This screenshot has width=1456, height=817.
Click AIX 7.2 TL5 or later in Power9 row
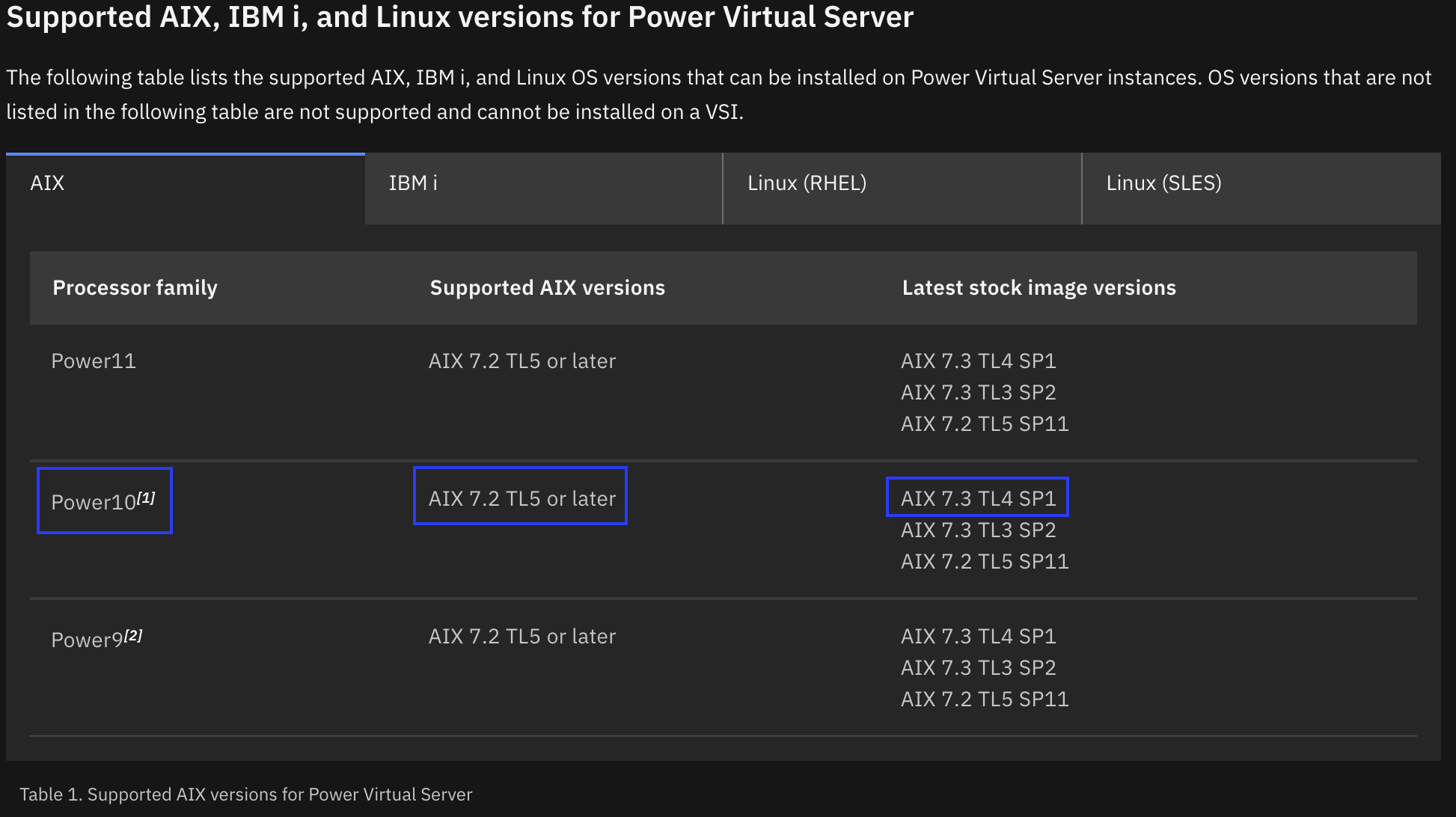coord(522,637)
